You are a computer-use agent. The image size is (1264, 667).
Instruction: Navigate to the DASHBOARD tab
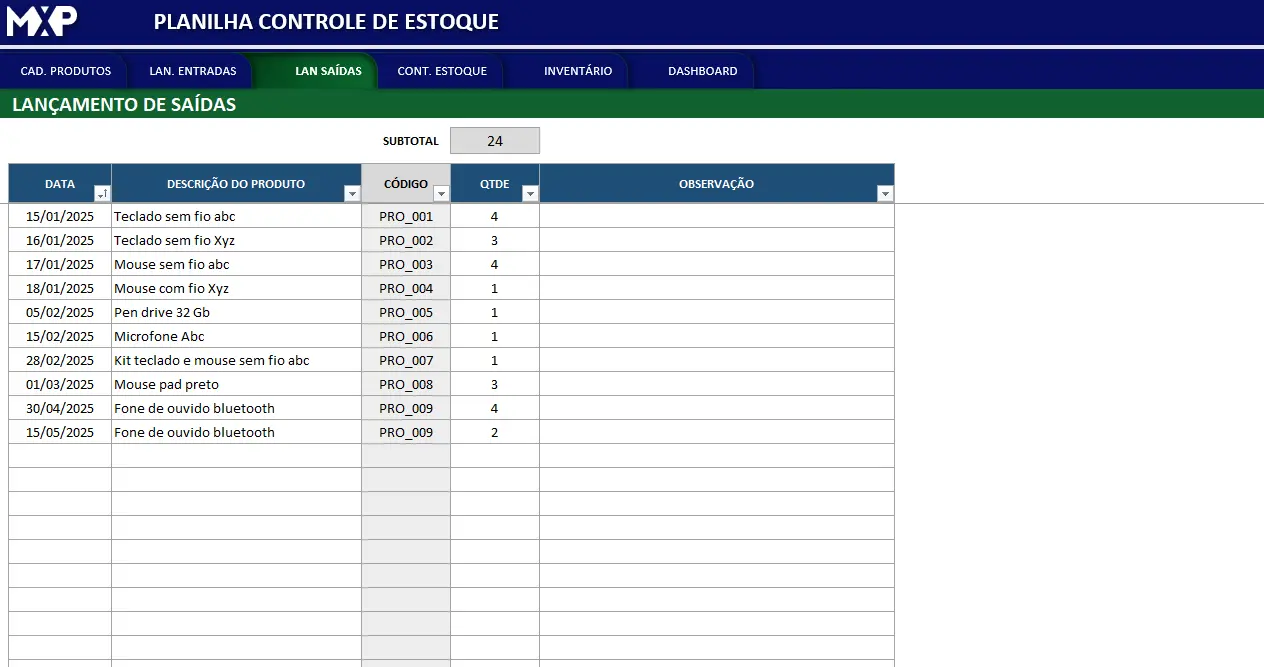703,71
